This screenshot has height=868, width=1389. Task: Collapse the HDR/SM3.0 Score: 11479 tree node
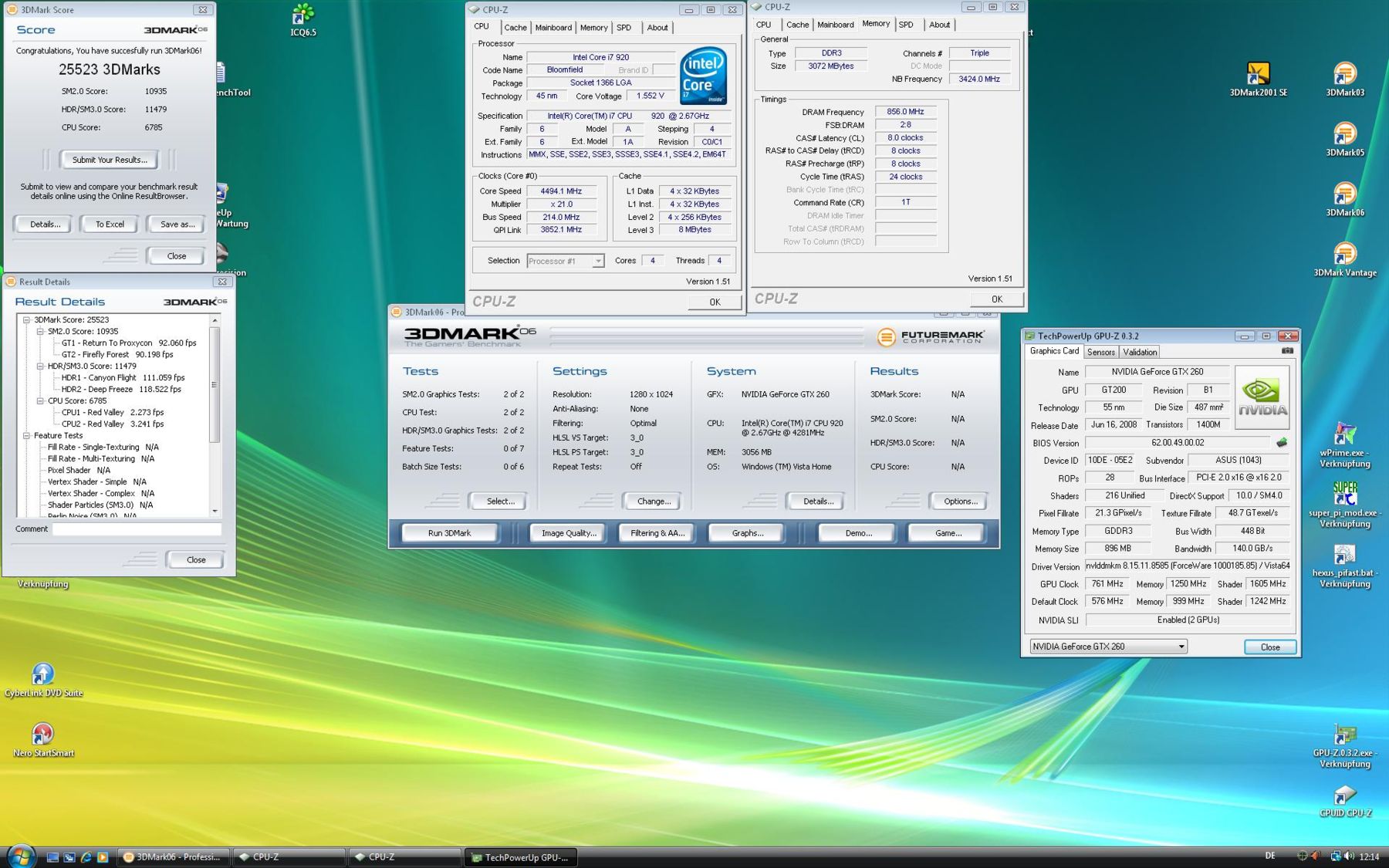[x=40, y=366]
